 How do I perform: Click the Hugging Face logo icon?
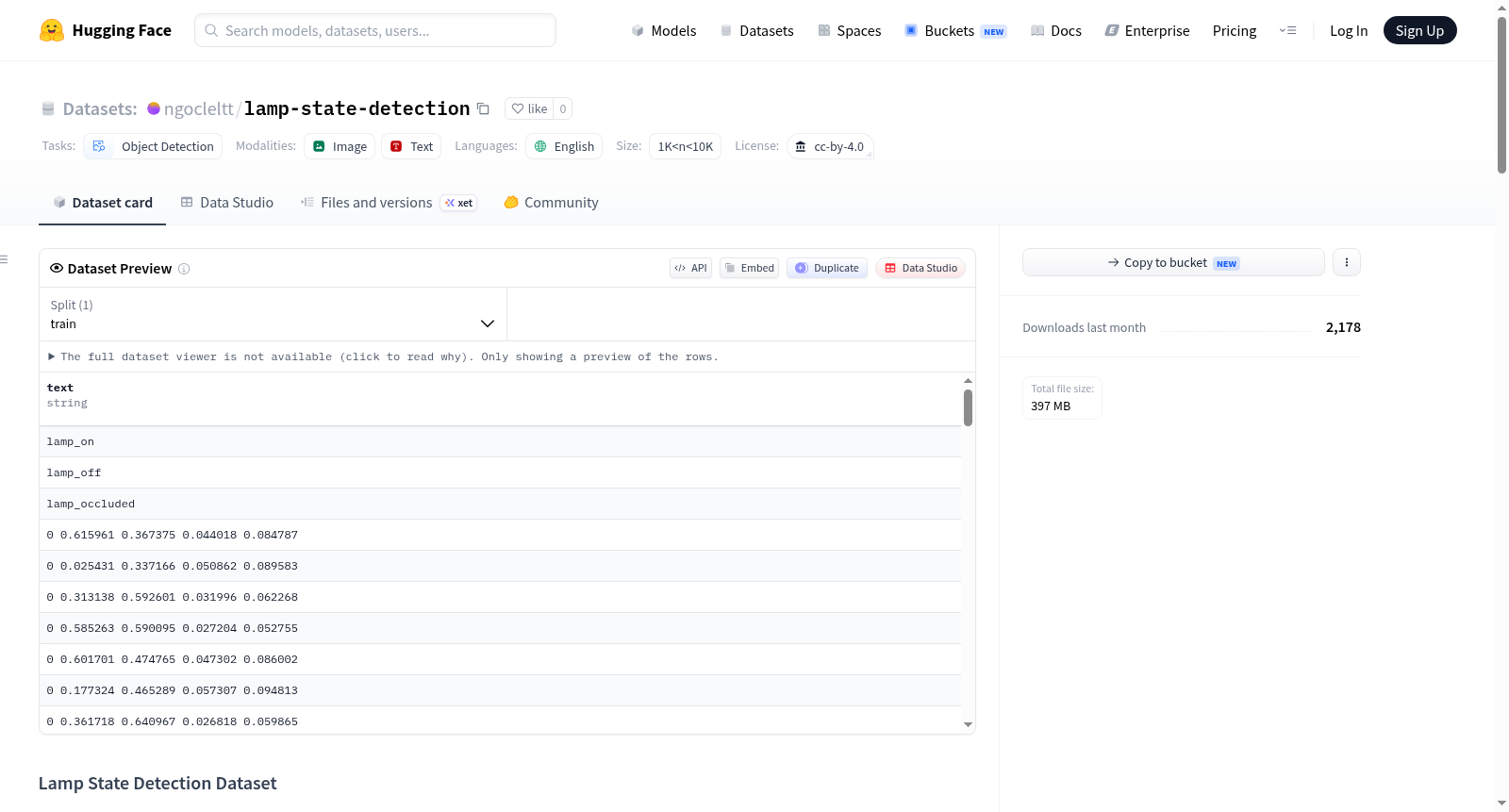click(52, 30)
